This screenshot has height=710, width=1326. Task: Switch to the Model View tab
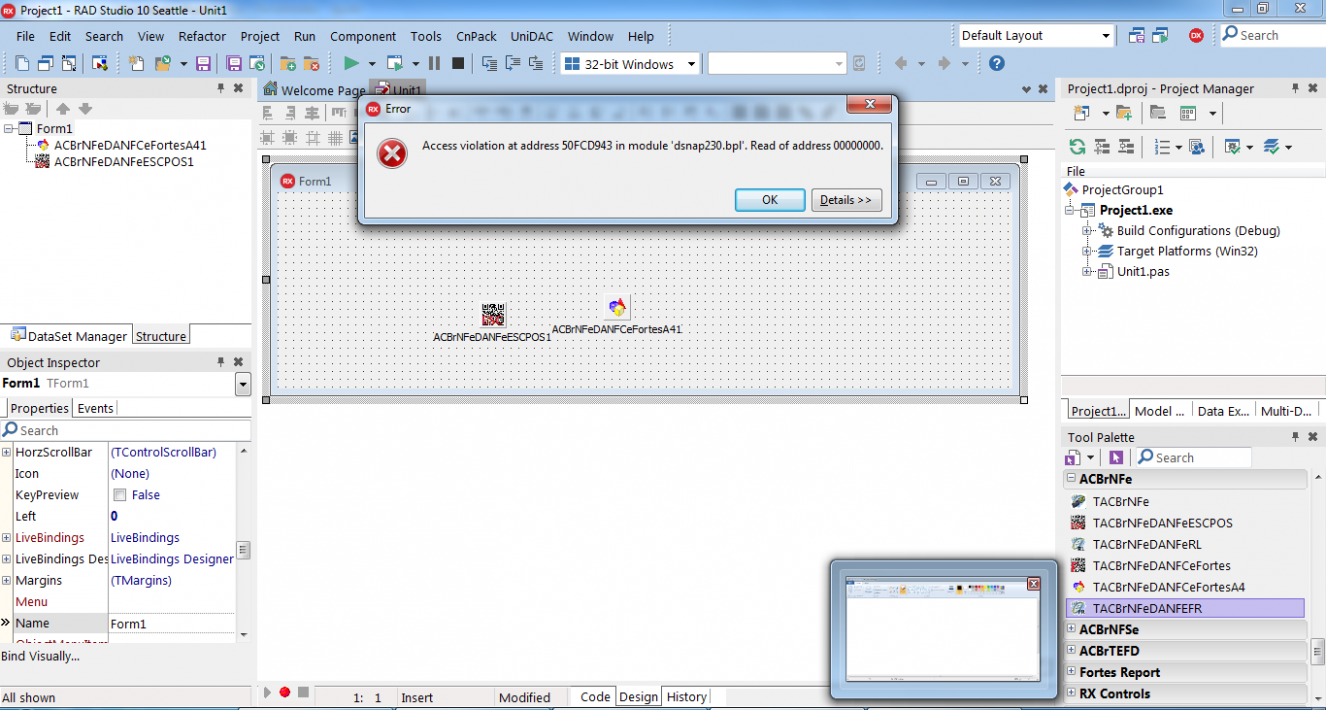pos(1159,411)
